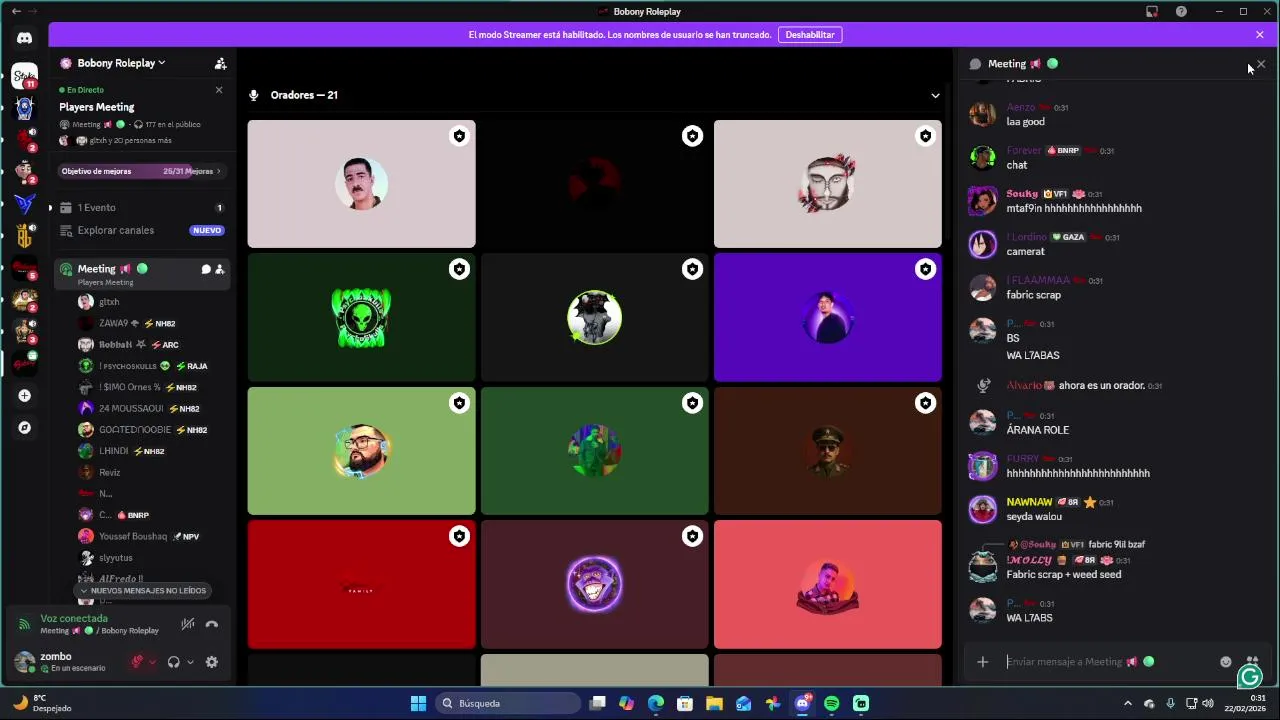The image size is (1280, 720).
Task: Open the blue V-shaped logo server
Action: (24, 204)
